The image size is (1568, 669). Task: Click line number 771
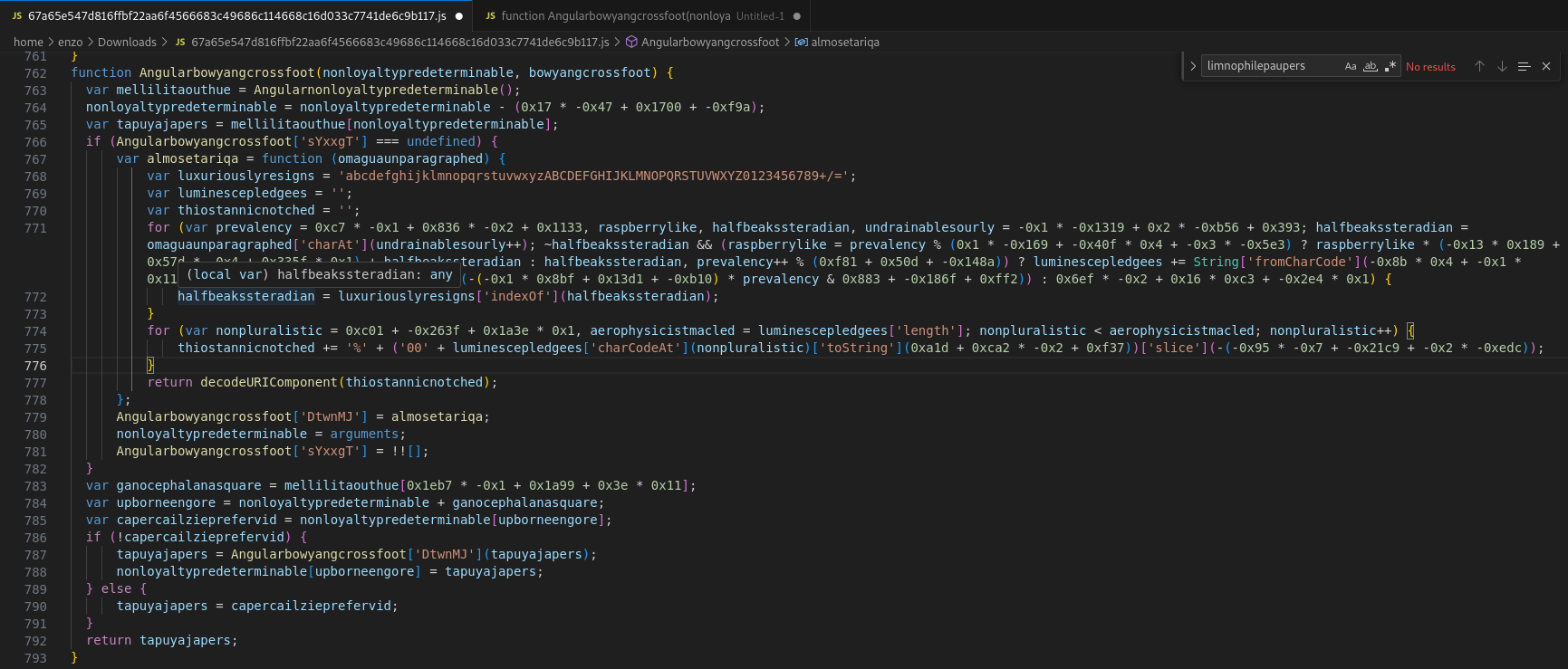tap(36, 228)
